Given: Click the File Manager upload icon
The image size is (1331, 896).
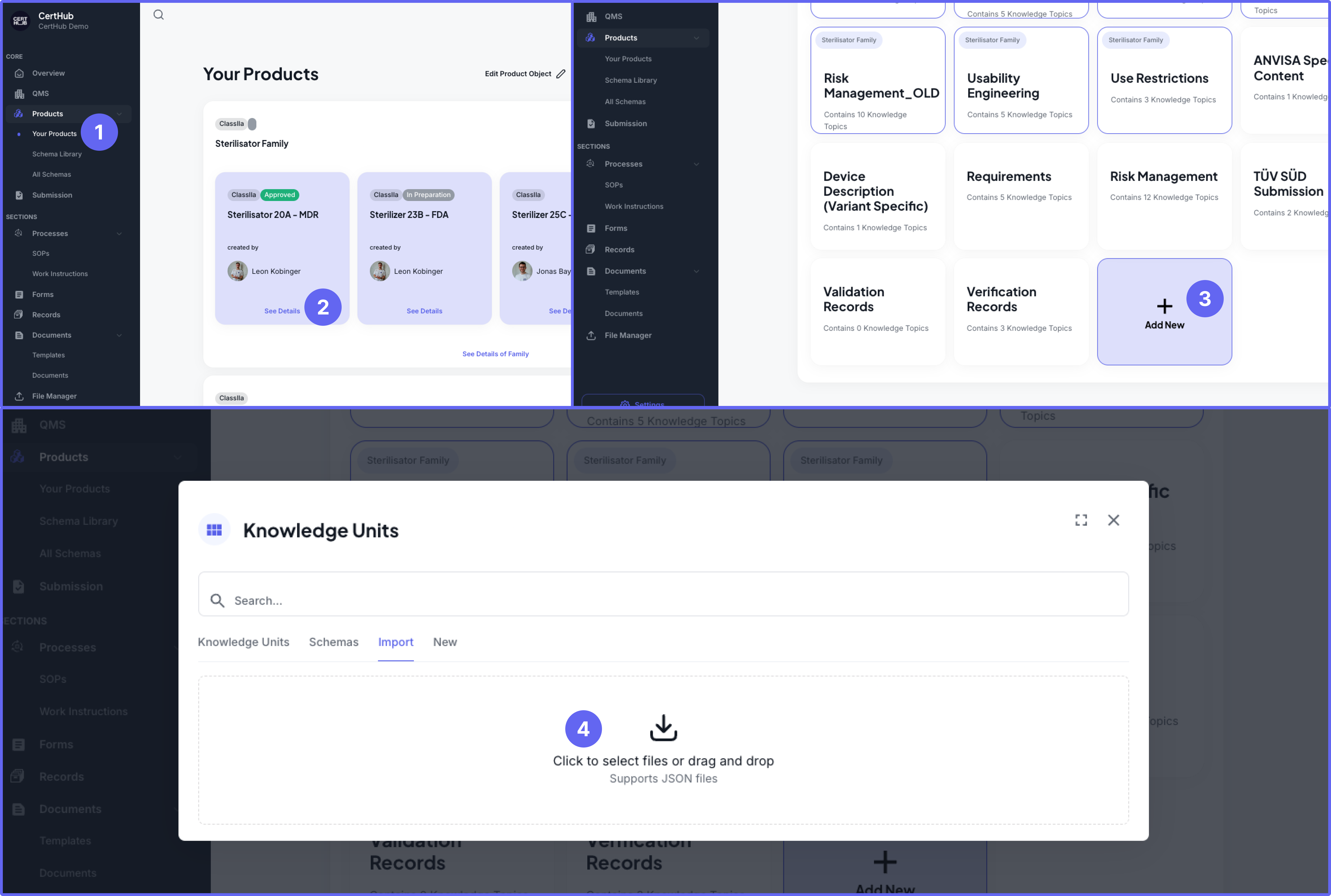Looking at the screenshot, I should 19,396.
